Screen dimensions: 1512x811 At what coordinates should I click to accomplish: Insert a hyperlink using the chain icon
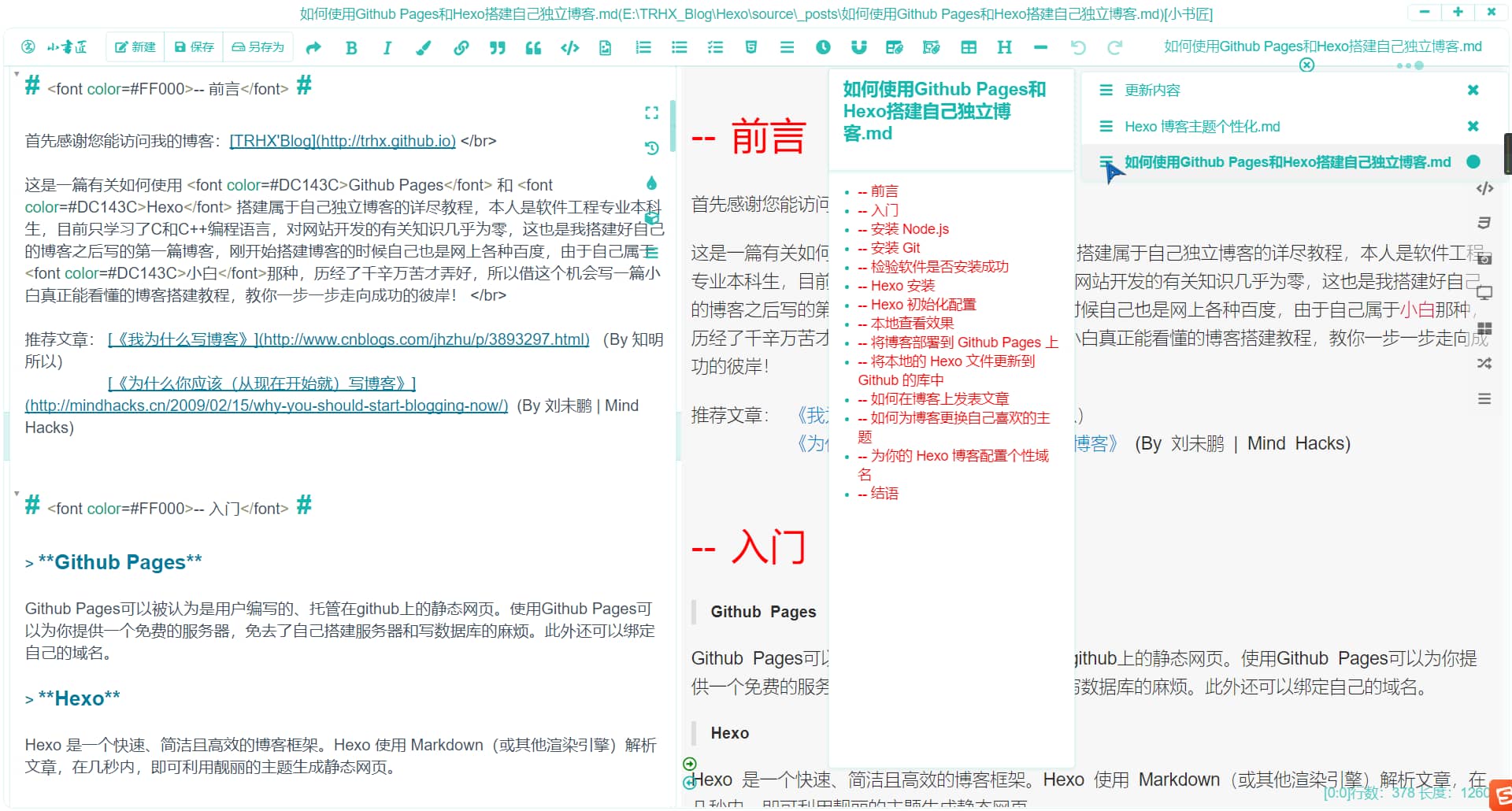click(x=461, y=48)
